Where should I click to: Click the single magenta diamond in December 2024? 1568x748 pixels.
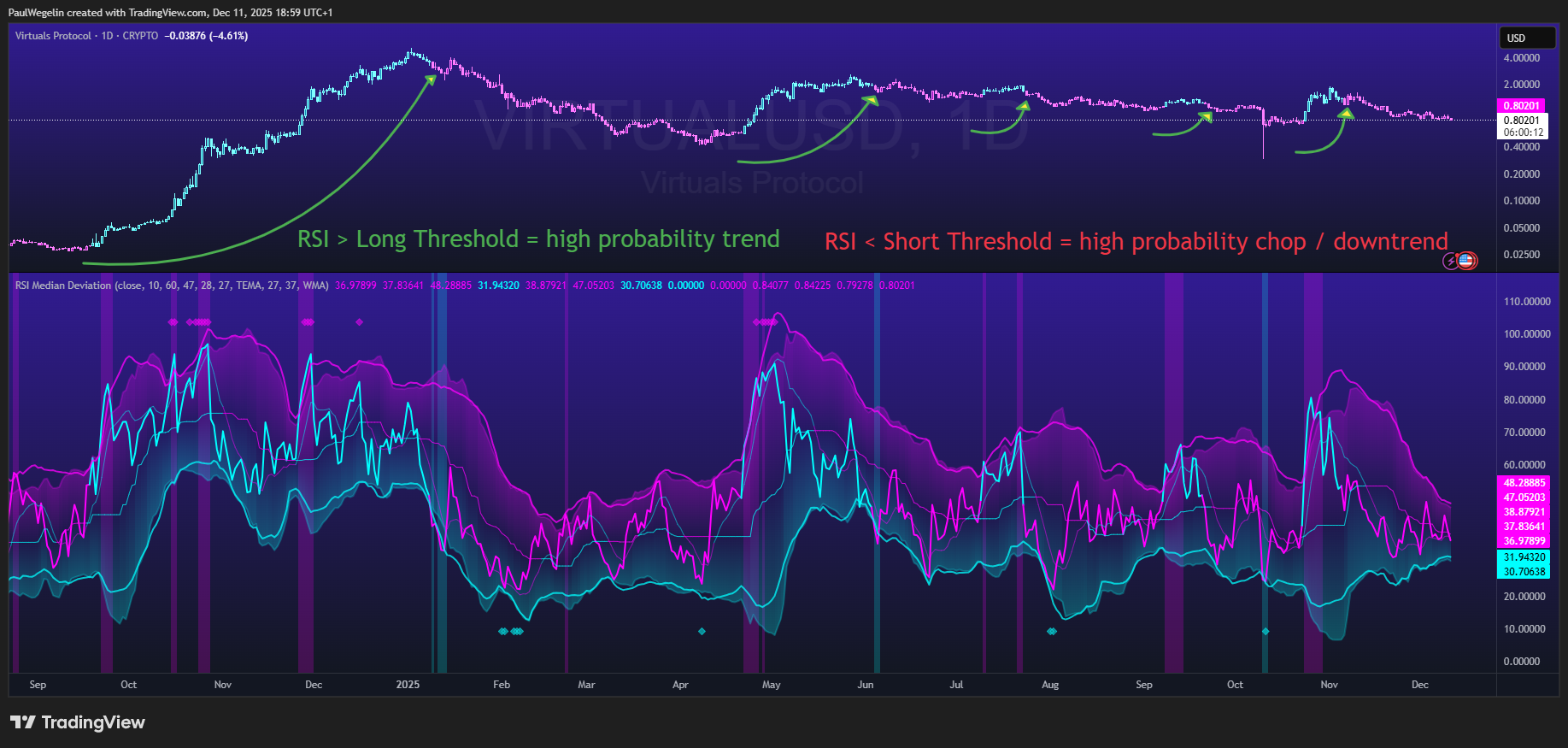359,322
